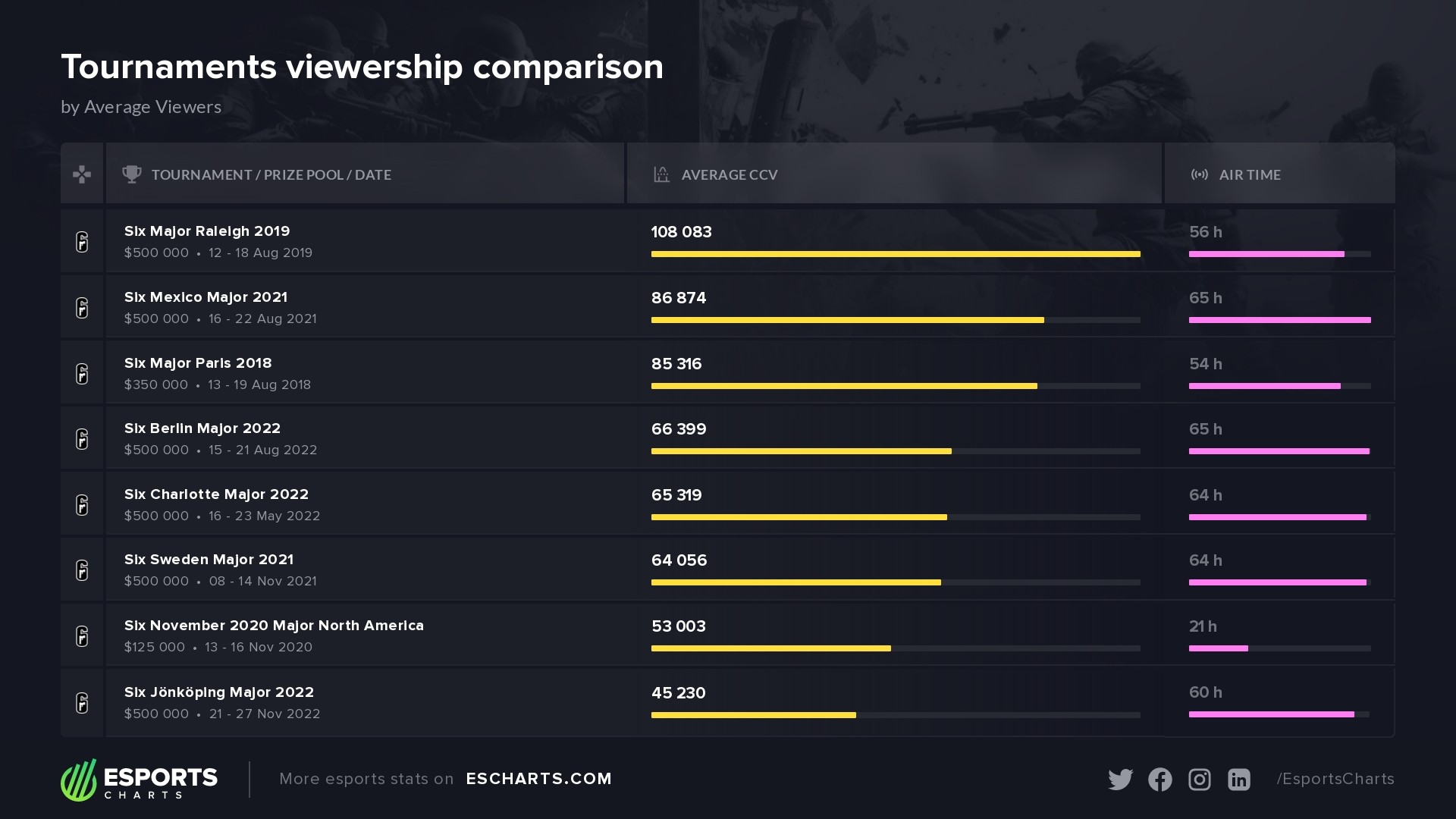Click the yellow viewership bar for Raleigh 2019
Screen dimensions: 1456x819
pos(895,254)
